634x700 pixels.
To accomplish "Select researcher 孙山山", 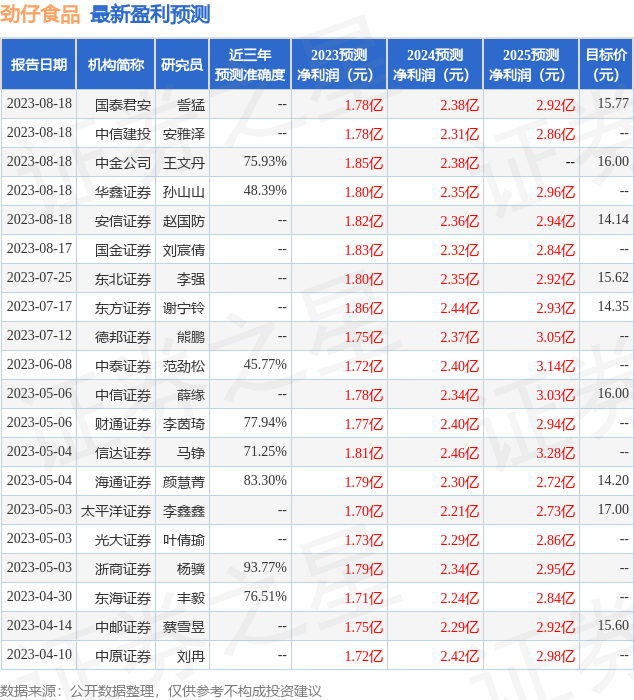I will click(184, 192).
